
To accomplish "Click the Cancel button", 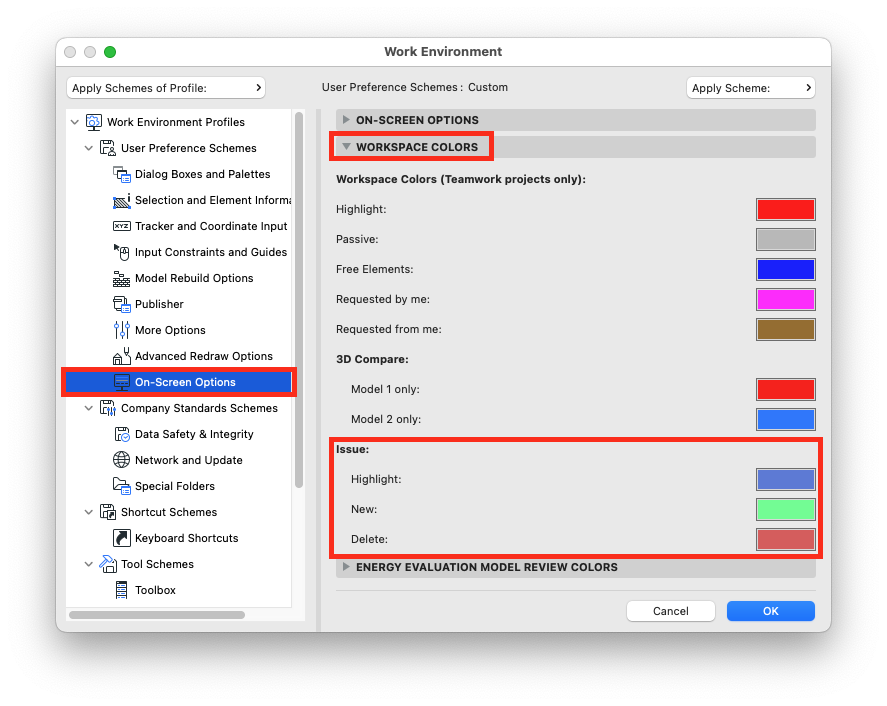I will [x=671, y=611].
